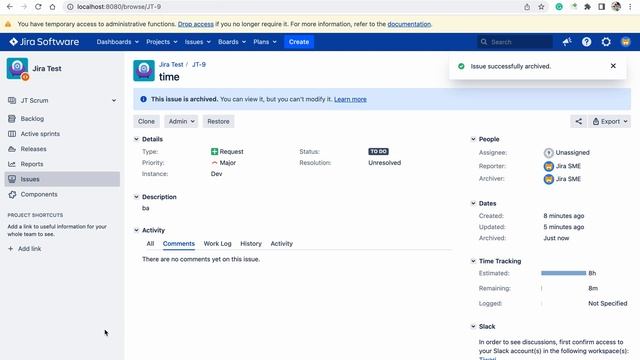Click the Learn more link
The height and width of the screenshot is (360, 640).
coord(350,99)
